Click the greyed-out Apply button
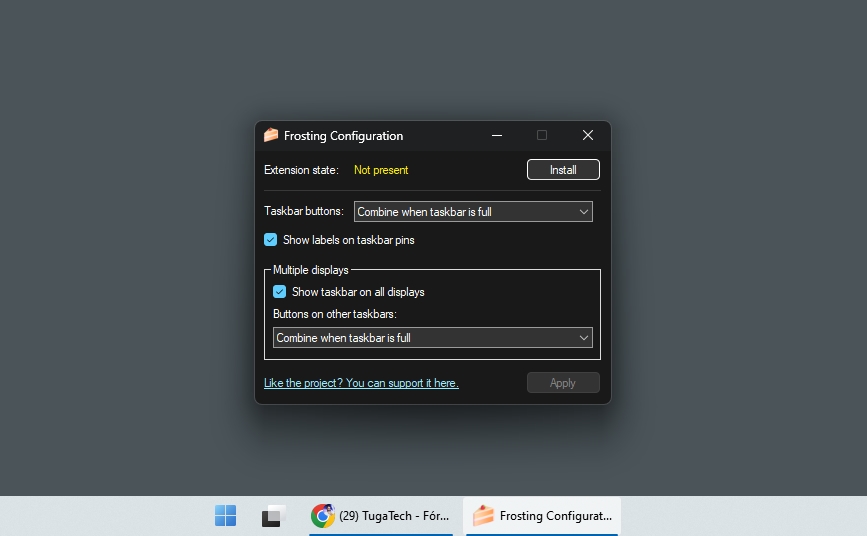Viewport: 867px width, 536px height. [x=563, y=383]
